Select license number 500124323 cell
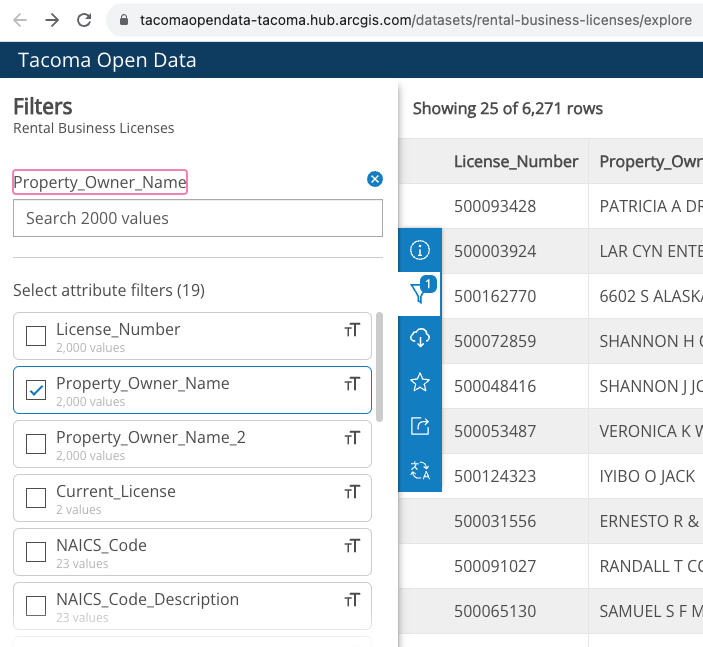This screenshot has width=703, height=647. point(495,476)
